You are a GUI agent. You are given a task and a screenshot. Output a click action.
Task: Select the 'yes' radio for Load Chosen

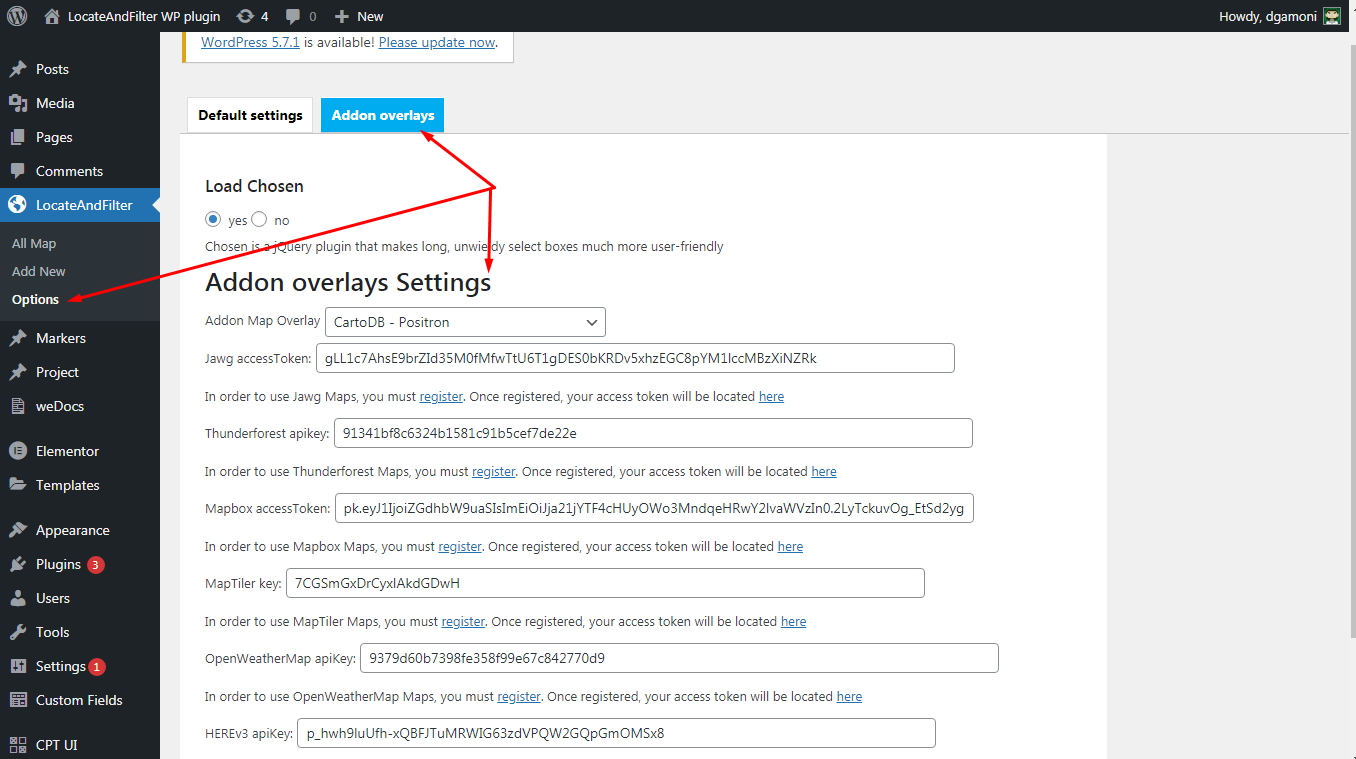tap(213, 220)
